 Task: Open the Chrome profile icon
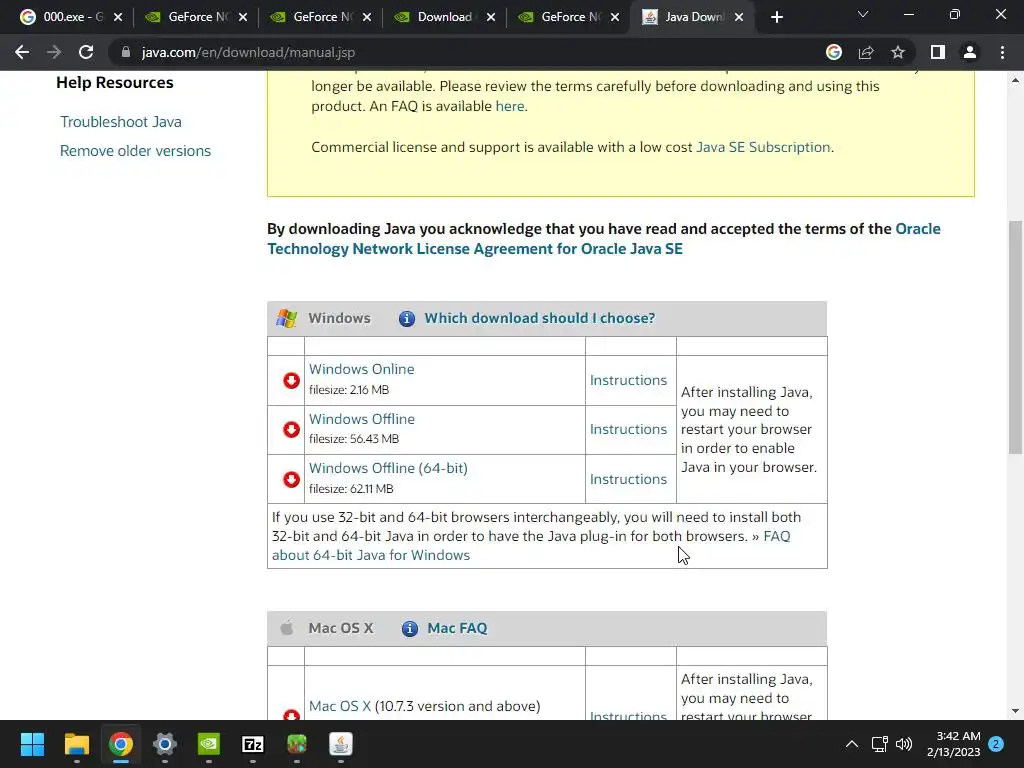click(x=970, y=52)
